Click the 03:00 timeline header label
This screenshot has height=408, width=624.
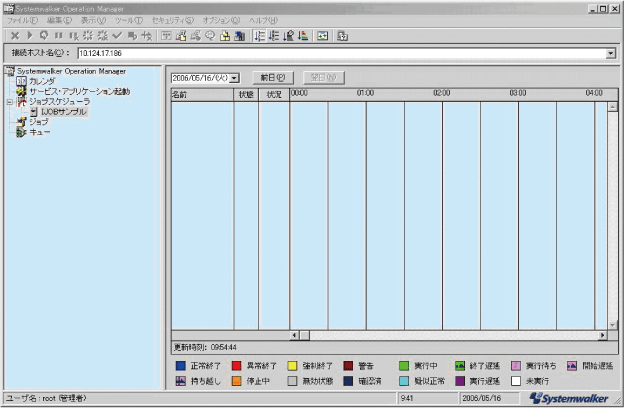tap(518, 93)
